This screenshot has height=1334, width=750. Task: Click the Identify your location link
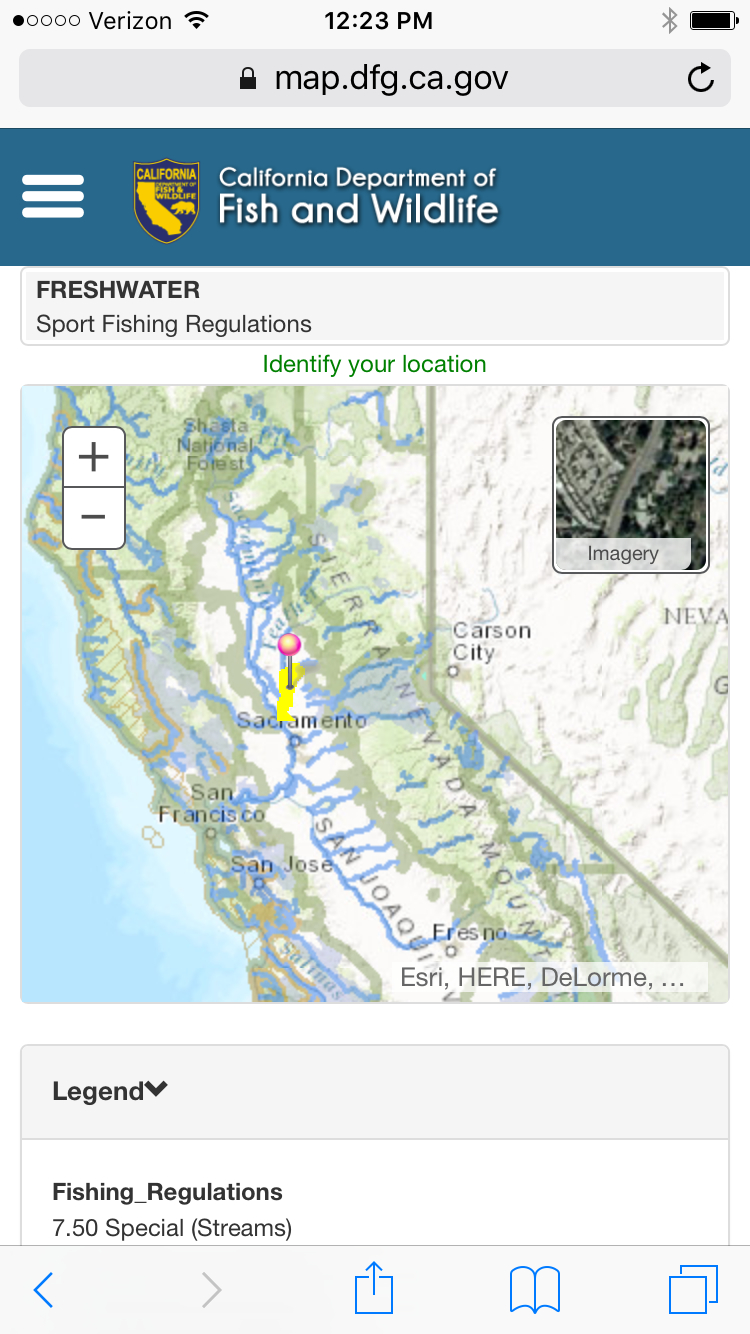375,364
